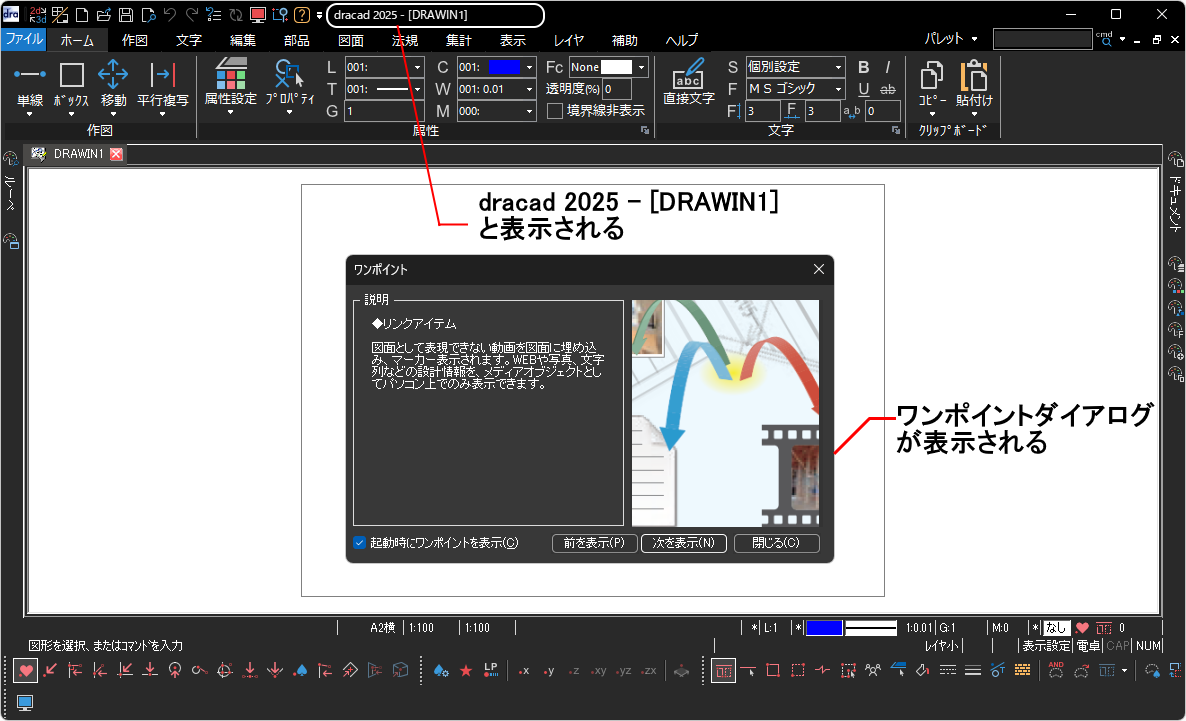
Task: Click the blue color swatch in status bar
Action: (x=824, y=628)
